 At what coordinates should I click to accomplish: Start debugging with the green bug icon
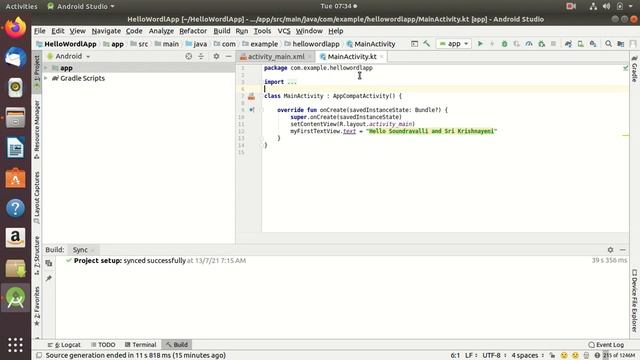pos(504,44)
